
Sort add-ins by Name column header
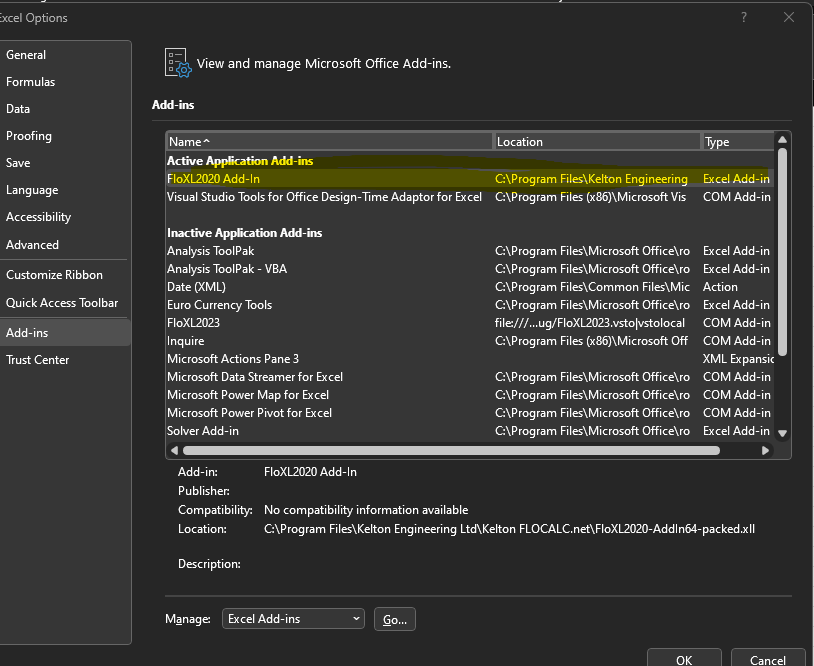pos(329,141)
